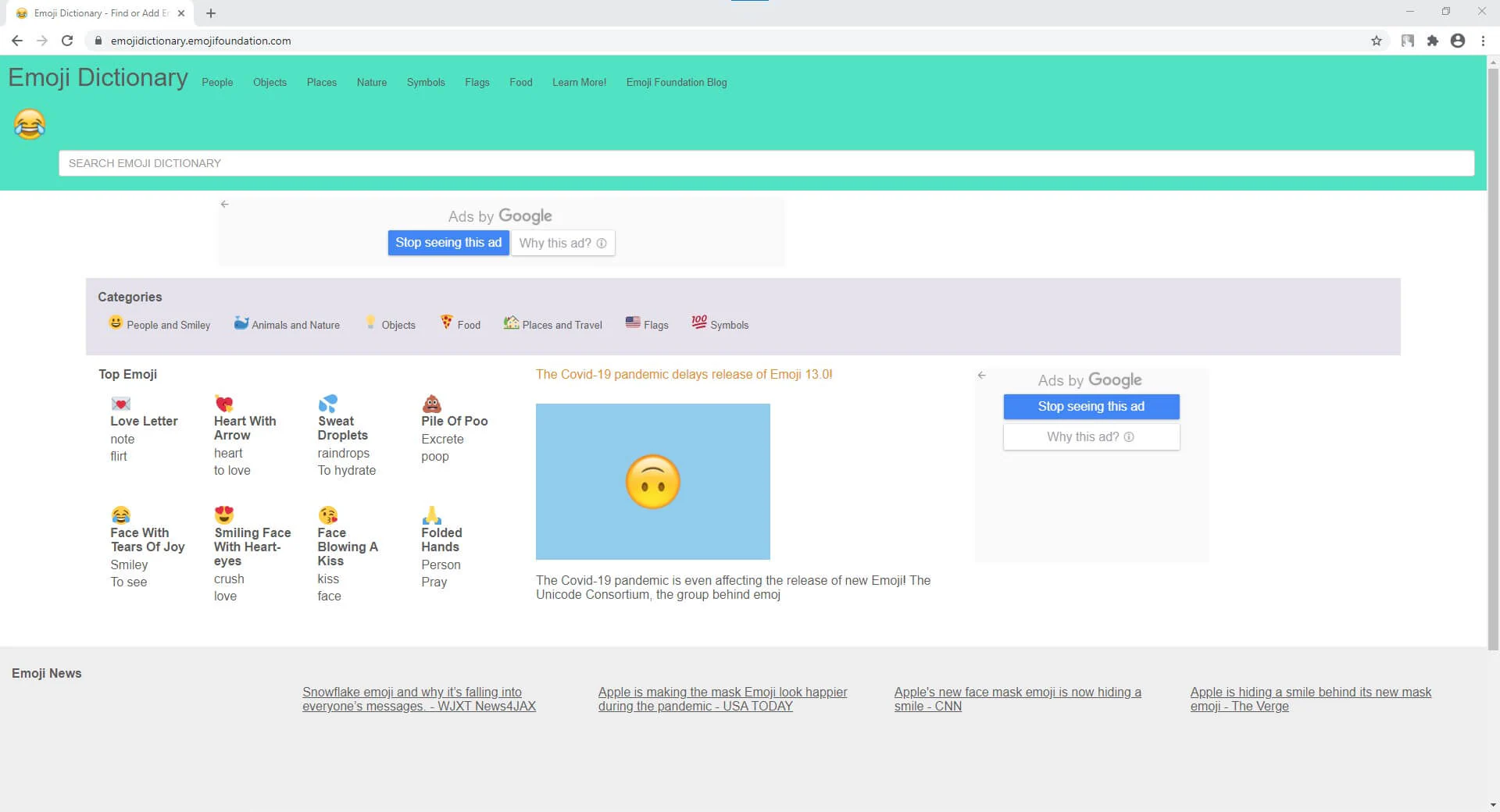Open the CNN face mask emoji article
1500x812 pixels.
(x=1018, y=699)
